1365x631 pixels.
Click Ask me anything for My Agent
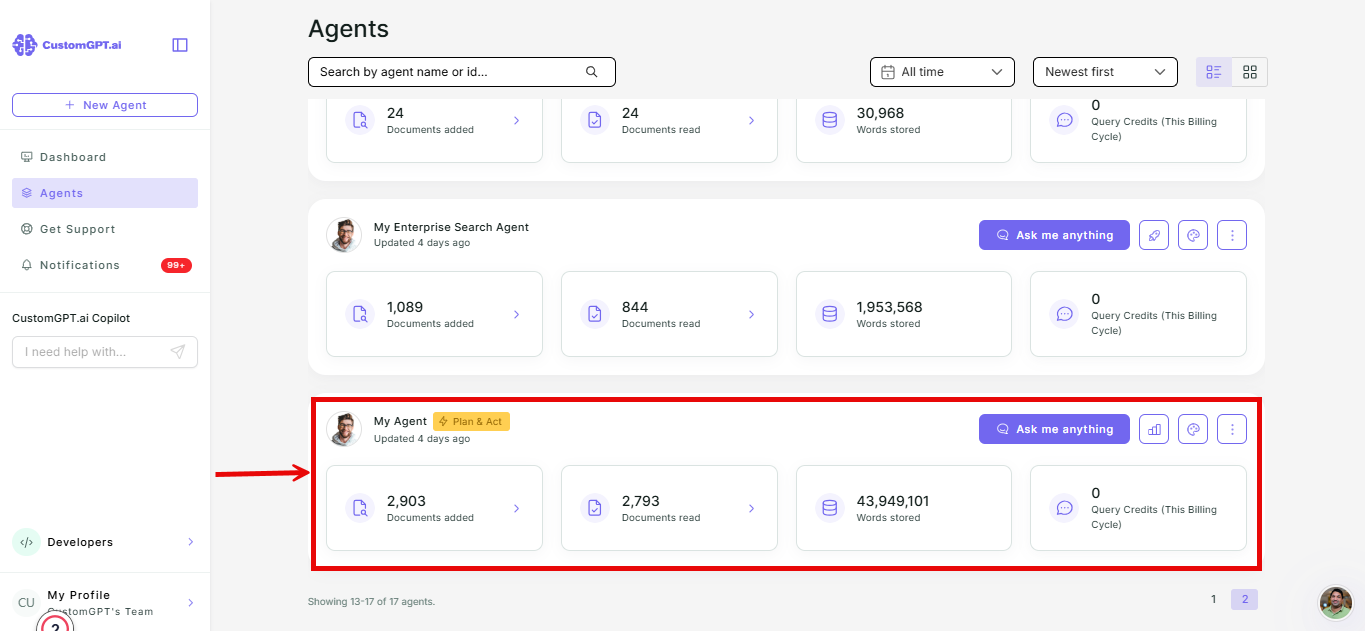(1054, 429)
